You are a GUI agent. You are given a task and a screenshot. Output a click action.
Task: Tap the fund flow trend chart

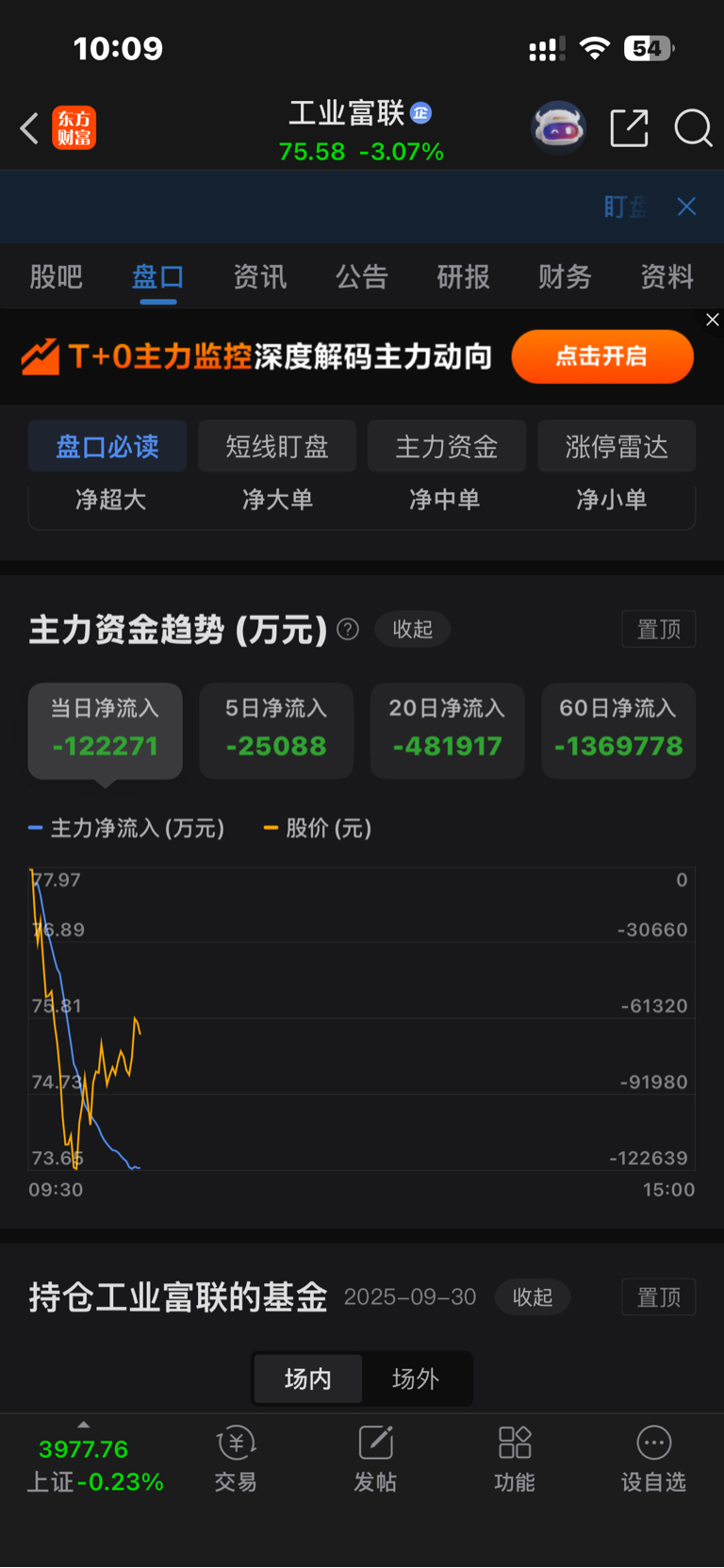[x=362, y=1018]
